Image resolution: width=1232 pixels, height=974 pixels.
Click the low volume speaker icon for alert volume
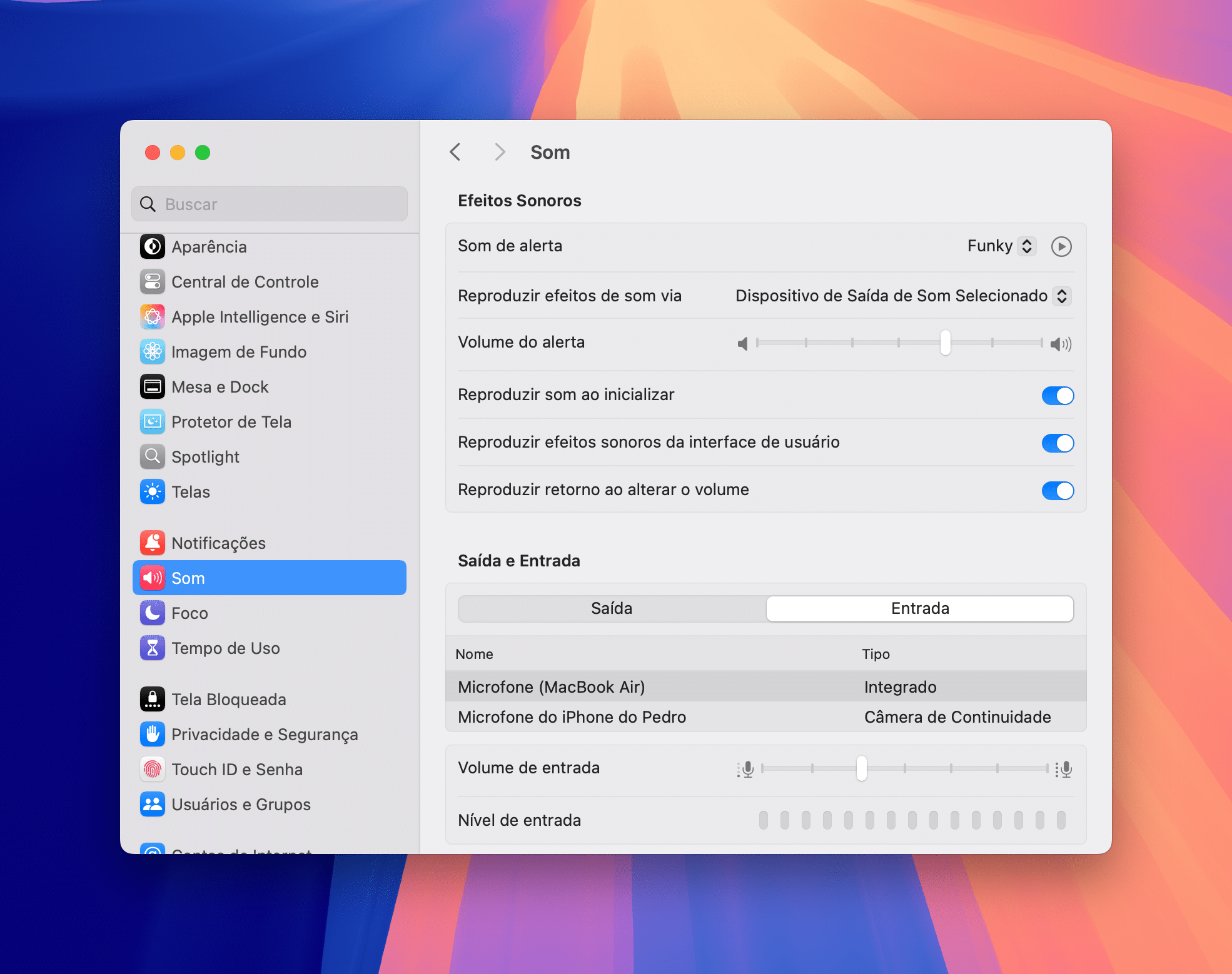tap(743, 344)
